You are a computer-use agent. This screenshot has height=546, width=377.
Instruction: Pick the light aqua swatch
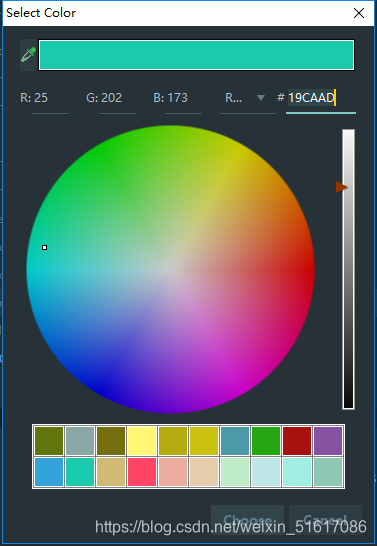coord(297,471)
